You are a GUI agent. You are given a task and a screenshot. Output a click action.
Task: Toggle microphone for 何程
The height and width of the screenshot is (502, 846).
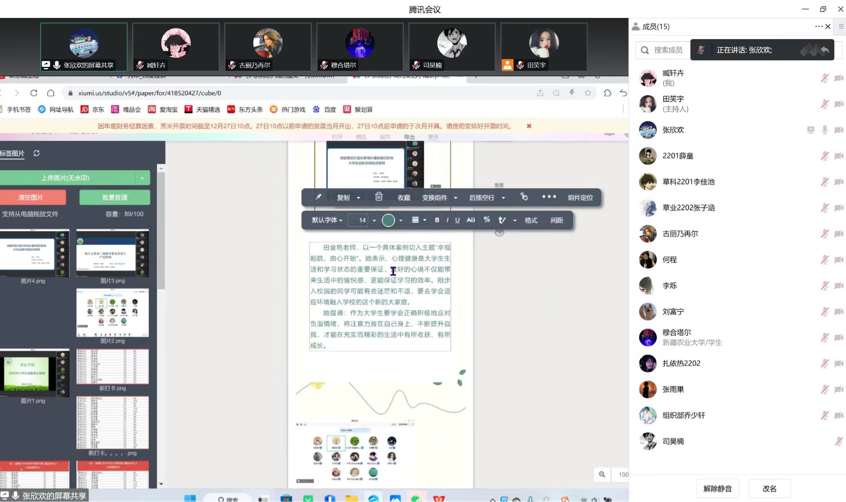coord(825,260)
